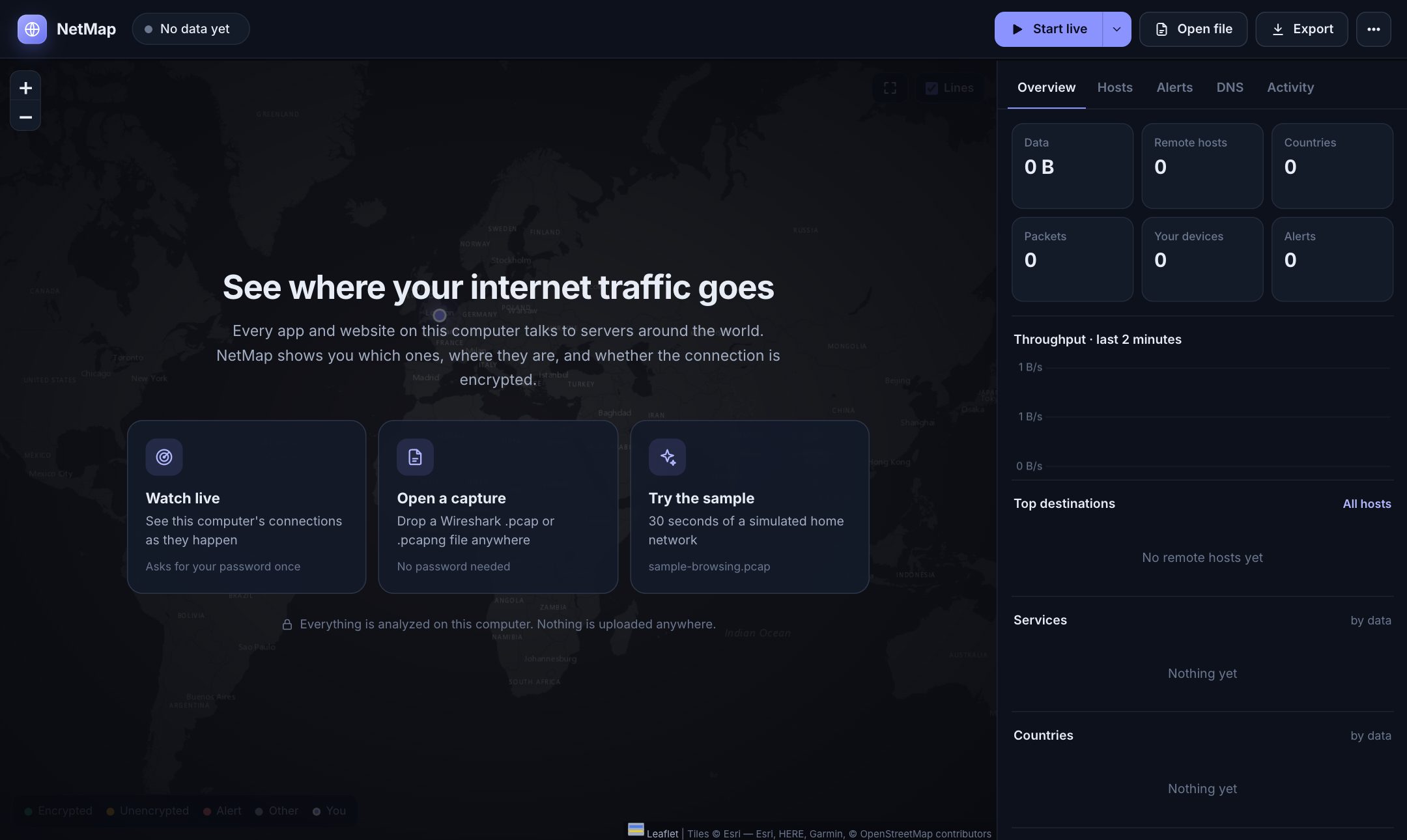Click the Watch live radar icon
1407x840 pixels.
pyautogui.click(x=164, y=457)
